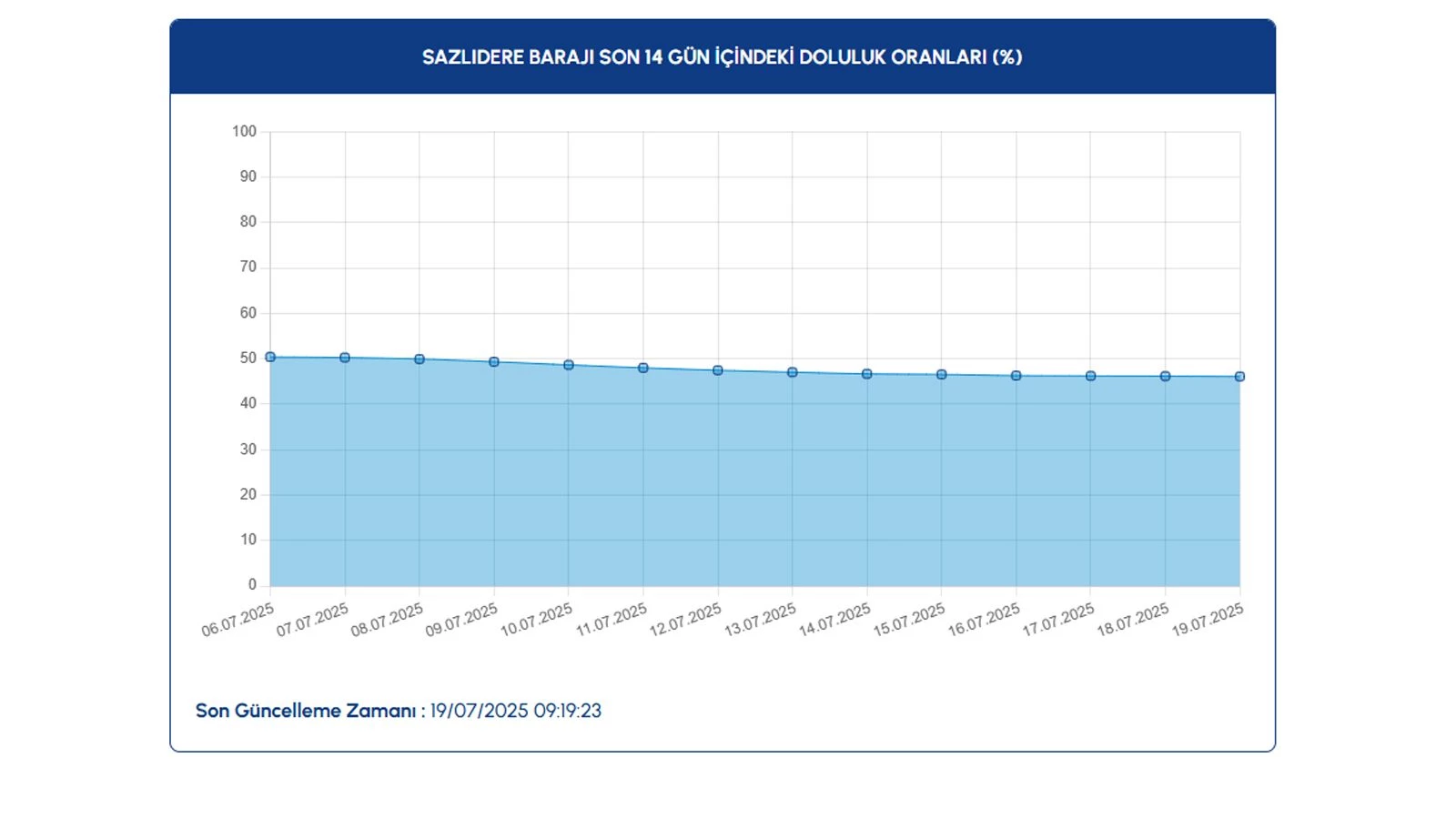Viewport: 1456px width, 819px height.
Task: Click the 19/07/2025 09:19:23 update timestamp
Action: pyautogui.click(x=515, y=711)
